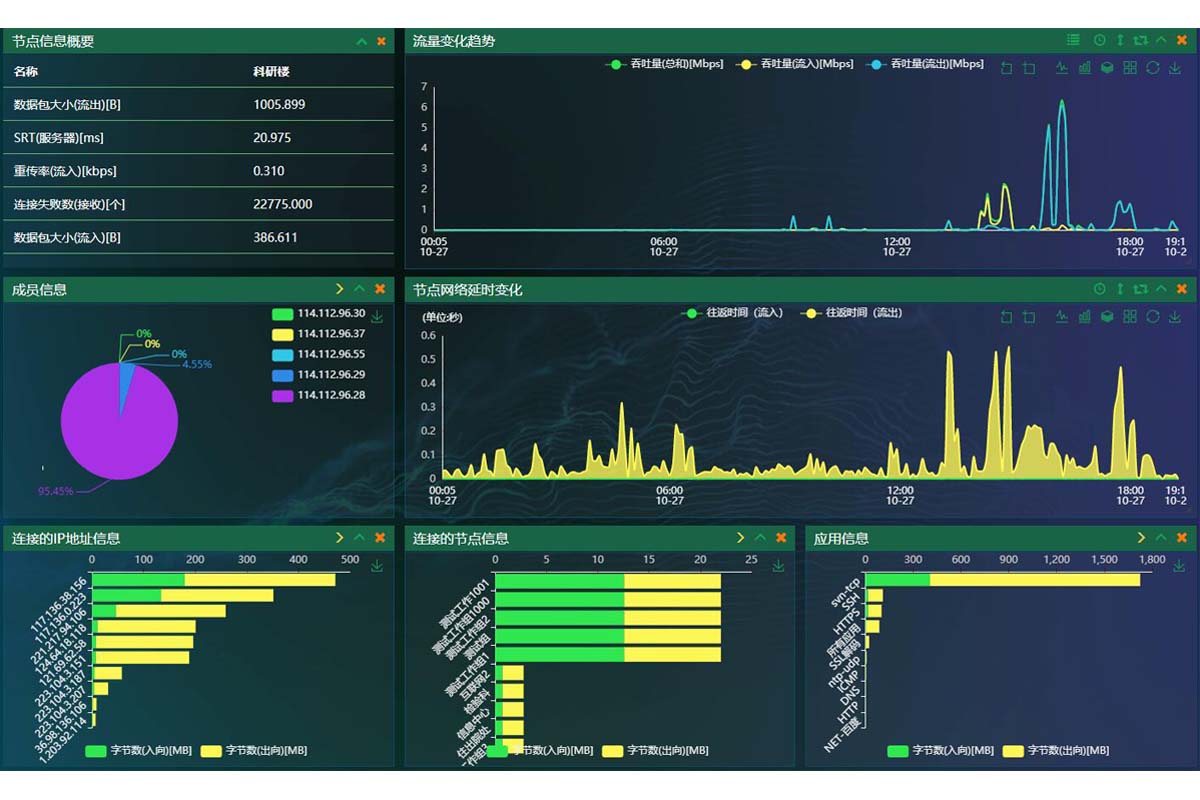The image size is (1200, 800).
Task: Click the list icon in 流量变化趋势 header
Action: pyautogui.click(x=1073, y=40)
